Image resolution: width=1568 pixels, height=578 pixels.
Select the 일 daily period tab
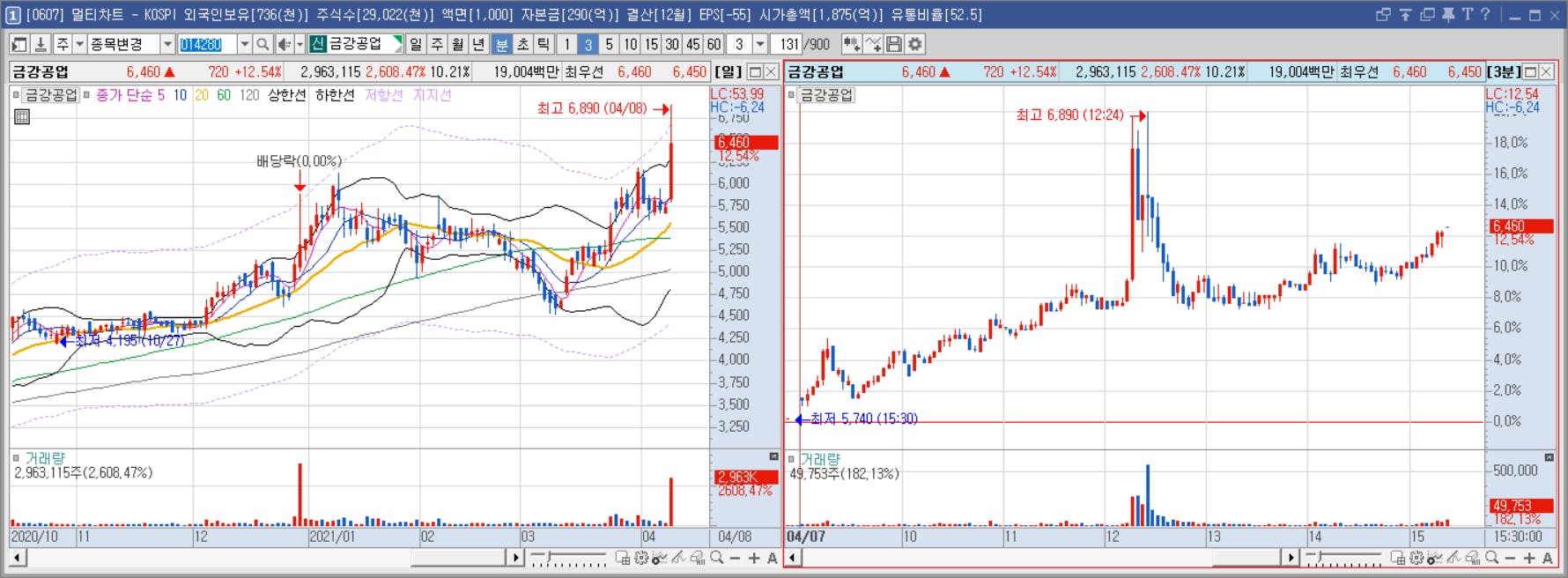pos(416,44)
